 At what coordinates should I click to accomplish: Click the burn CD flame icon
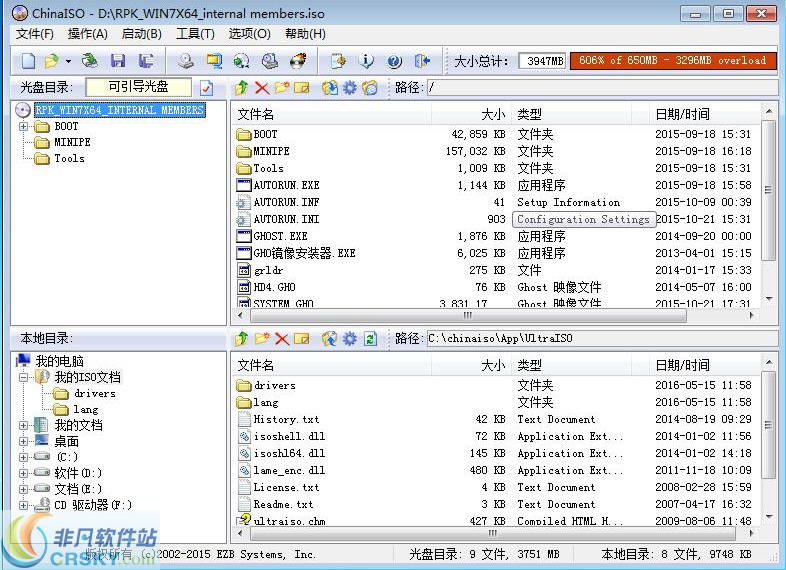click(x=298, y=61)
